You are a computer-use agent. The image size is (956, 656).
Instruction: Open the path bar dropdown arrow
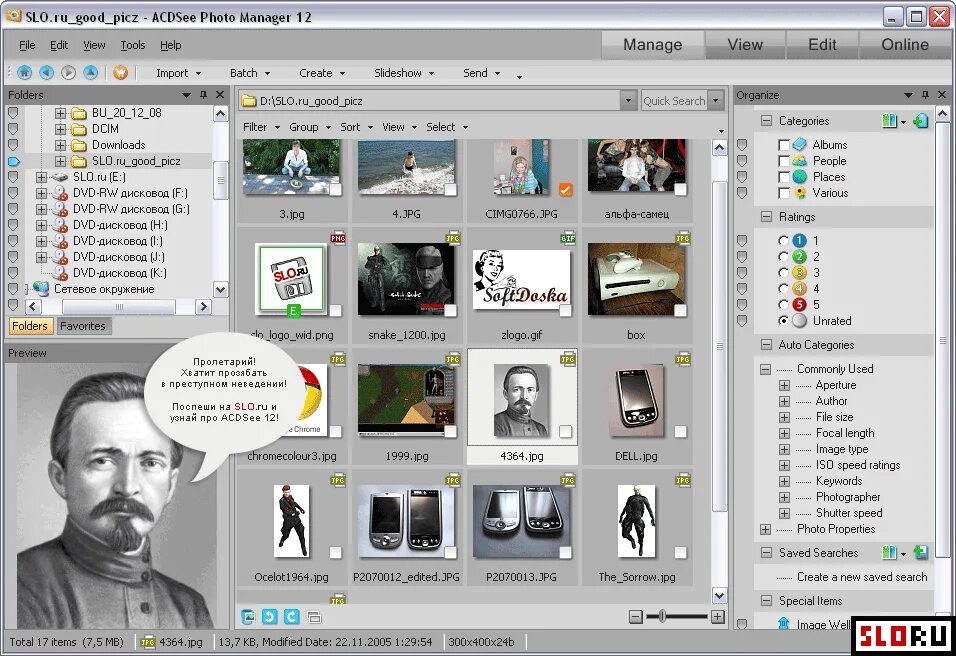point(628,101)
